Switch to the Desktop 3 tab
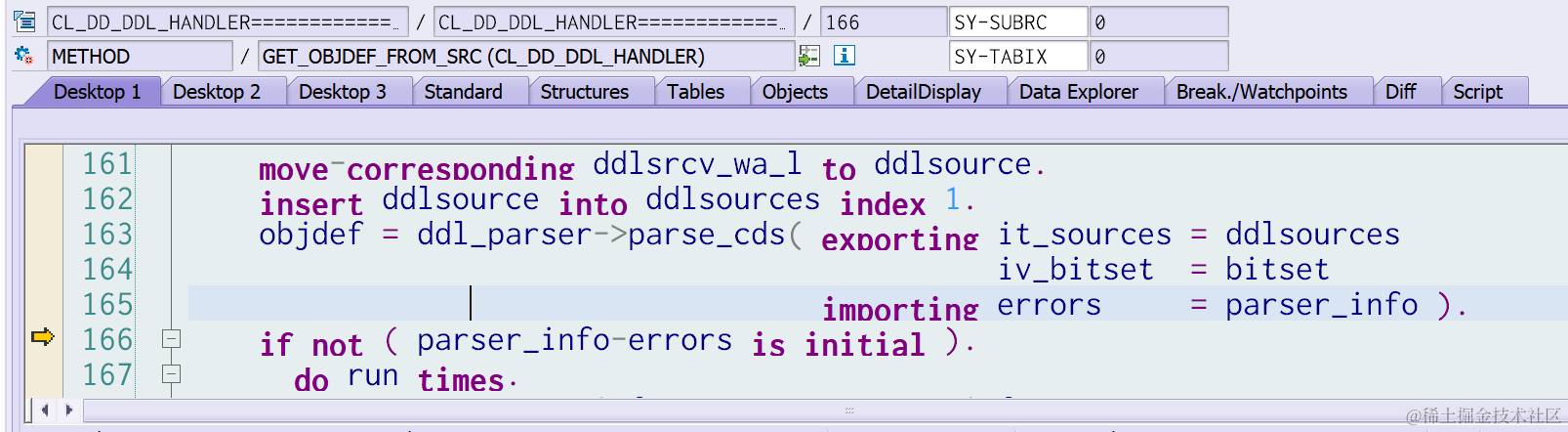Image resolution: width=1568 pixels, height=432 pixels. [343, 92]
